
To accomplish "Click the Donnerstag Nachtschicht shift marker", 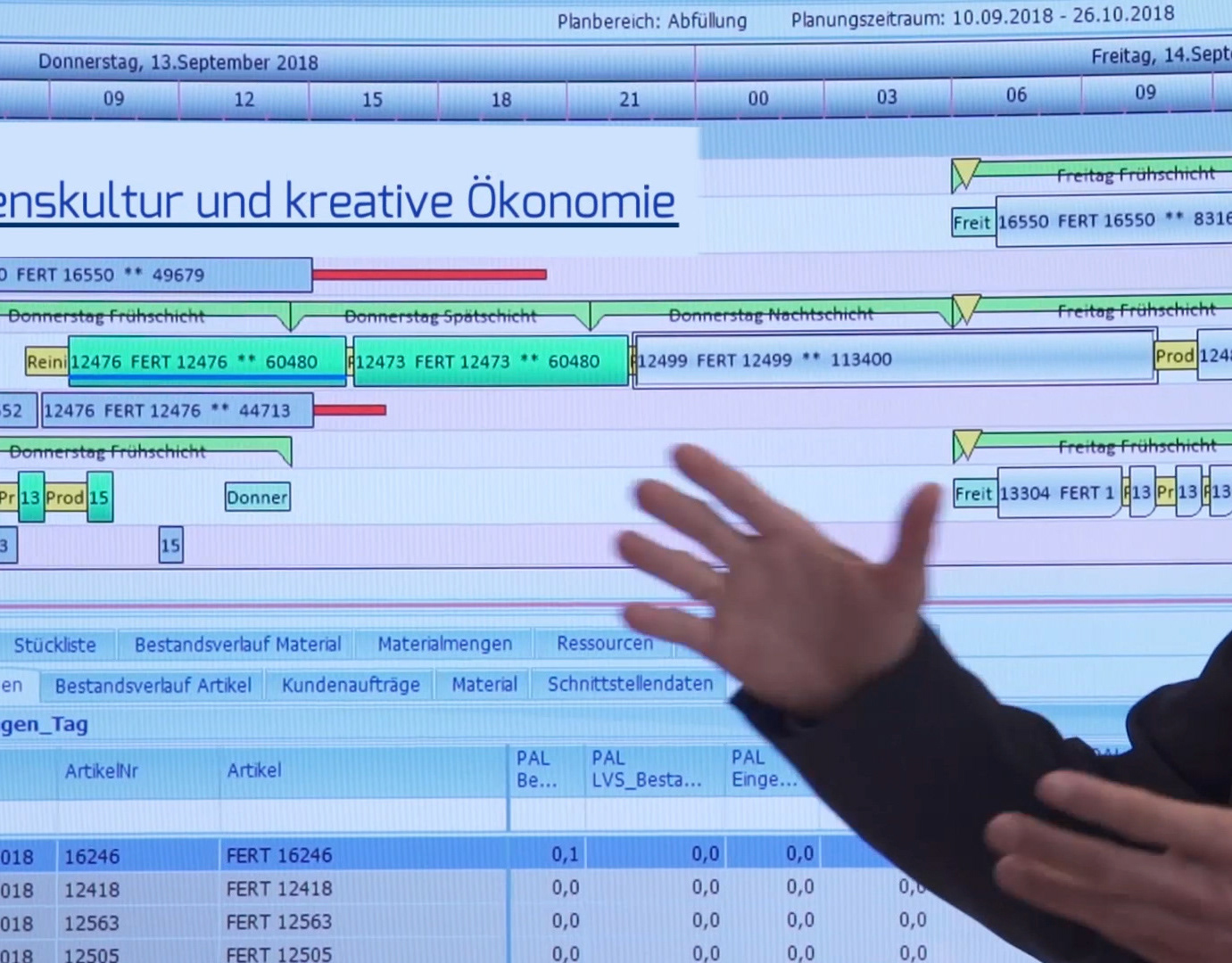I will [771, 314].
